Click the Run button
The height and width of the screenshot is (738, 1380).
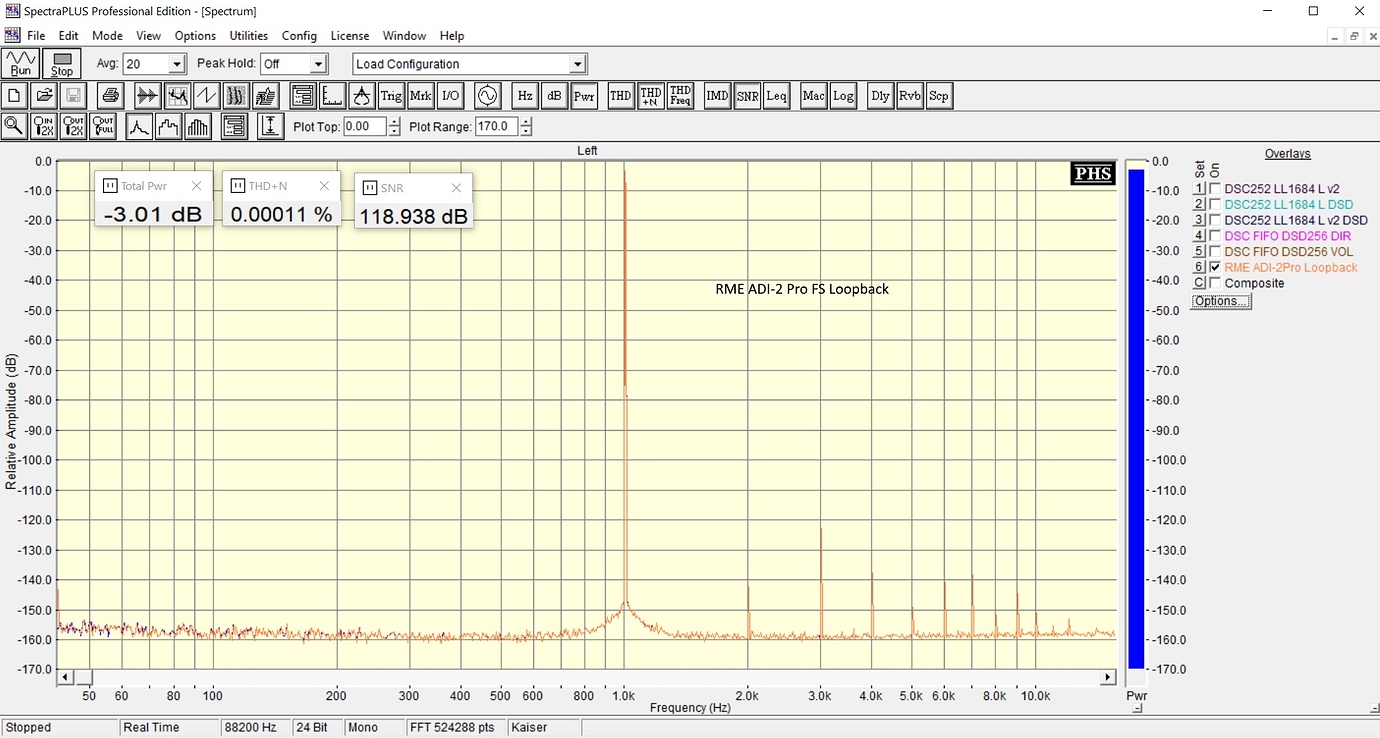(x=21, y=64)
